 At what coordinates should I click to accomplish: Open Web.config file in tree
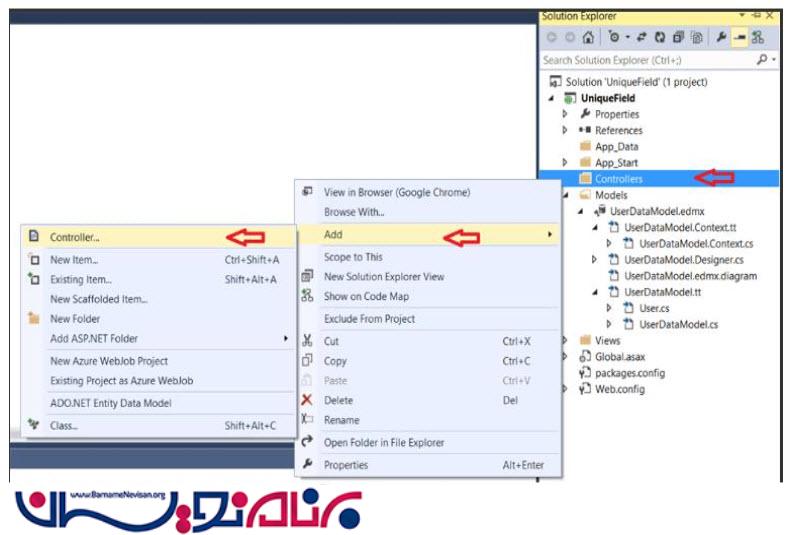click(x=619, y=389)
